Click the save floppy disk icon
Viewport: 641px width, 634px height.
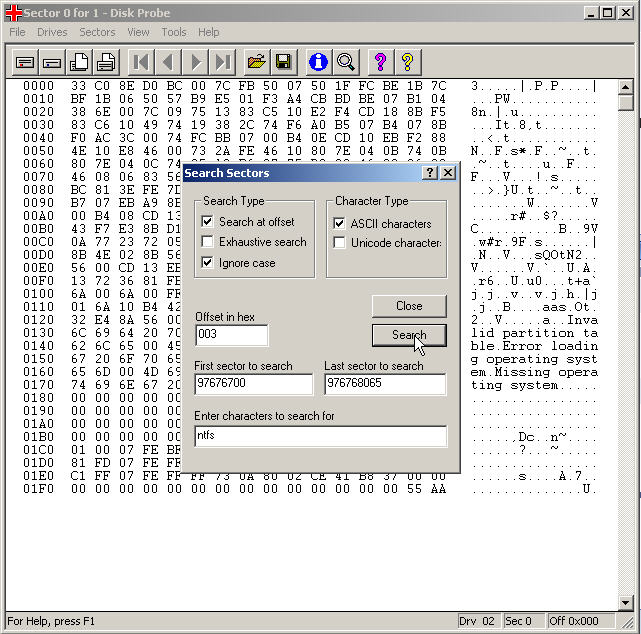tap(284, 63)
